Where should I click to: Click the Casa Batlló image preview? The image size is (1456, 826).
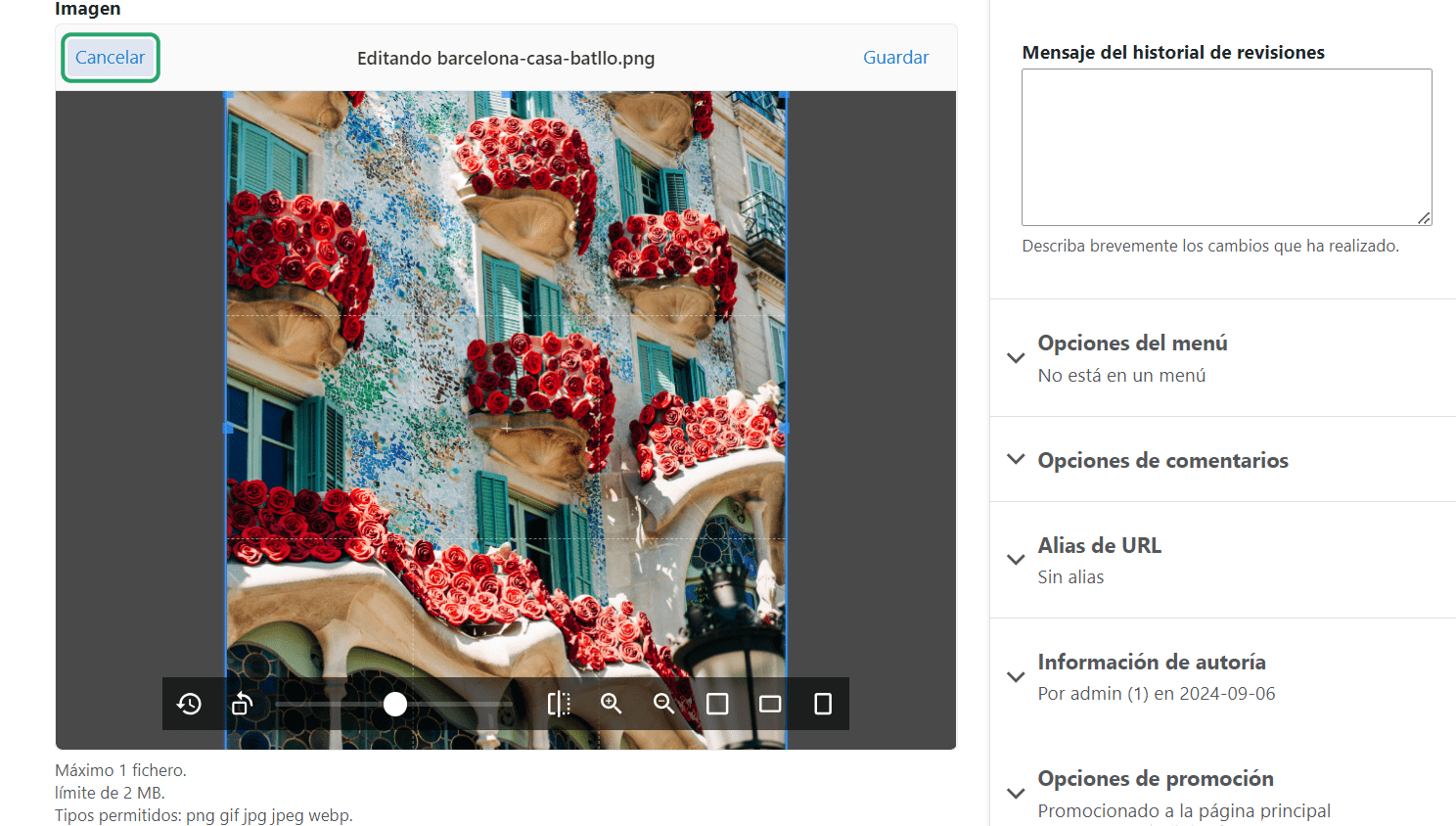click(505, 391)
